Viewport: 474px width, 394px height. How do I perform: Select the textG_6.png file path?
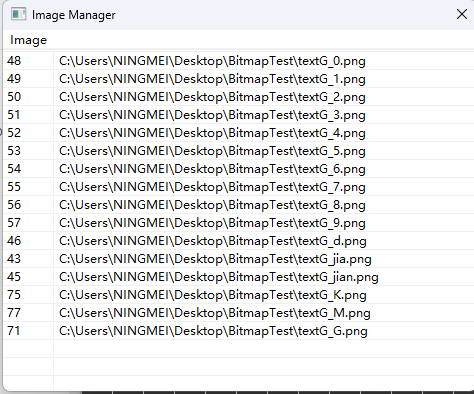212,169
